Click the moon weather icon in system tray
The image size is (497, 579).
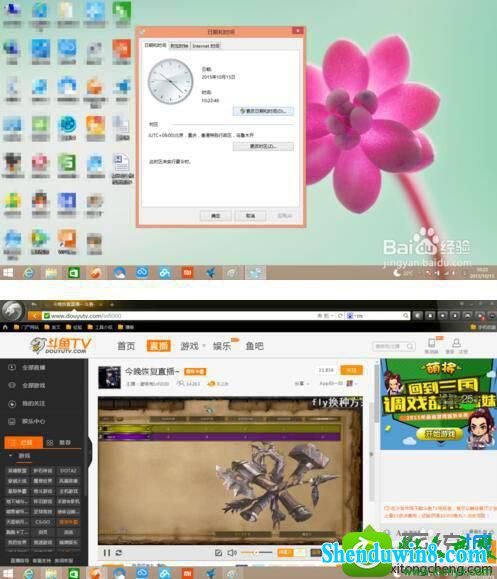397,273
